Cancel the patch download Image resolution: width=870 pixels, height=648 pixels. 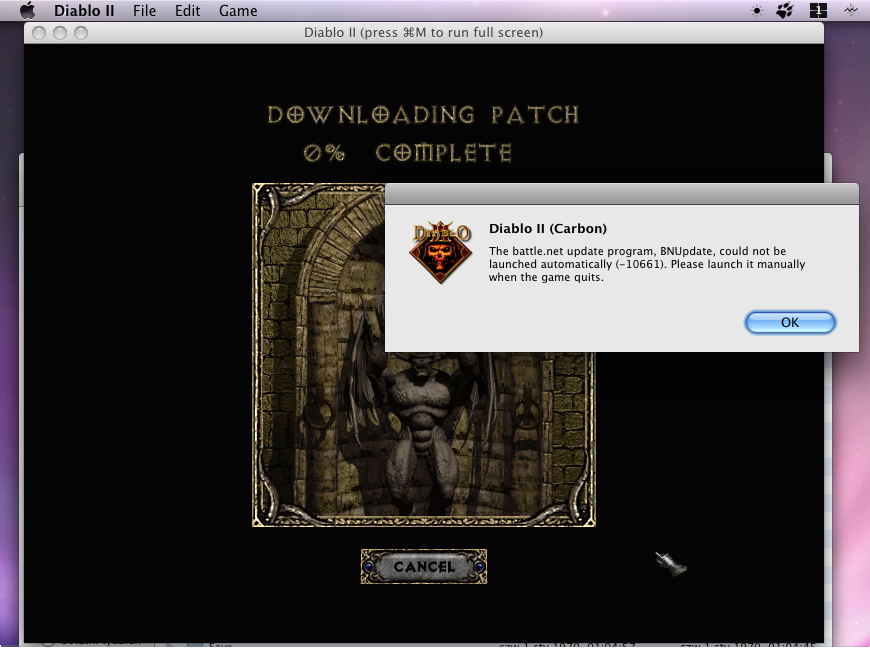pos(424,566)
